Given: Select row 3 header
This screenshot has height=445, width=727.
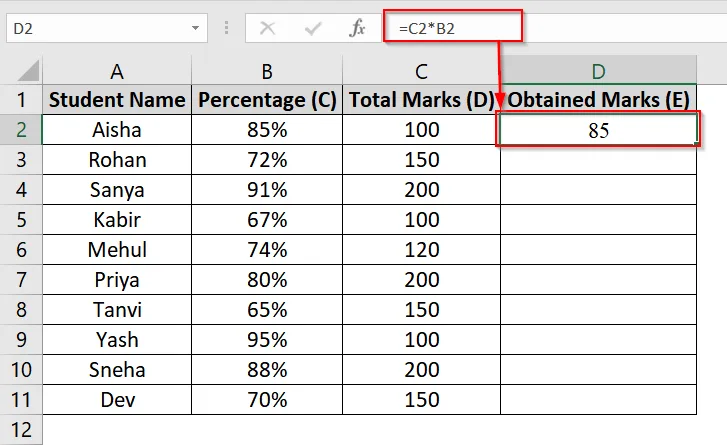Looking at the screenshot, I should 21,159.
